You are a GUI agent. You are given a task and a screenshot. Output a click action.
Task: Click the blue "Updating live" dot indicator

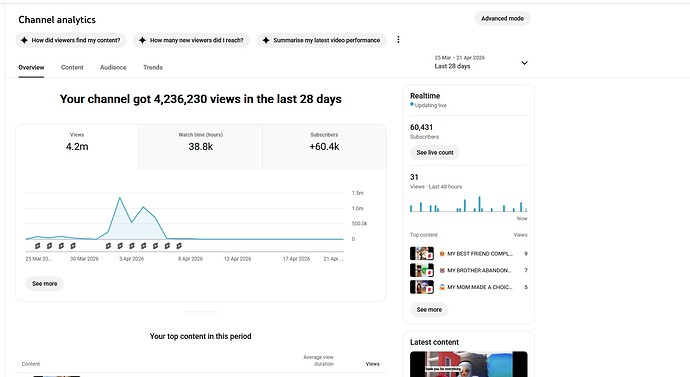412,105
